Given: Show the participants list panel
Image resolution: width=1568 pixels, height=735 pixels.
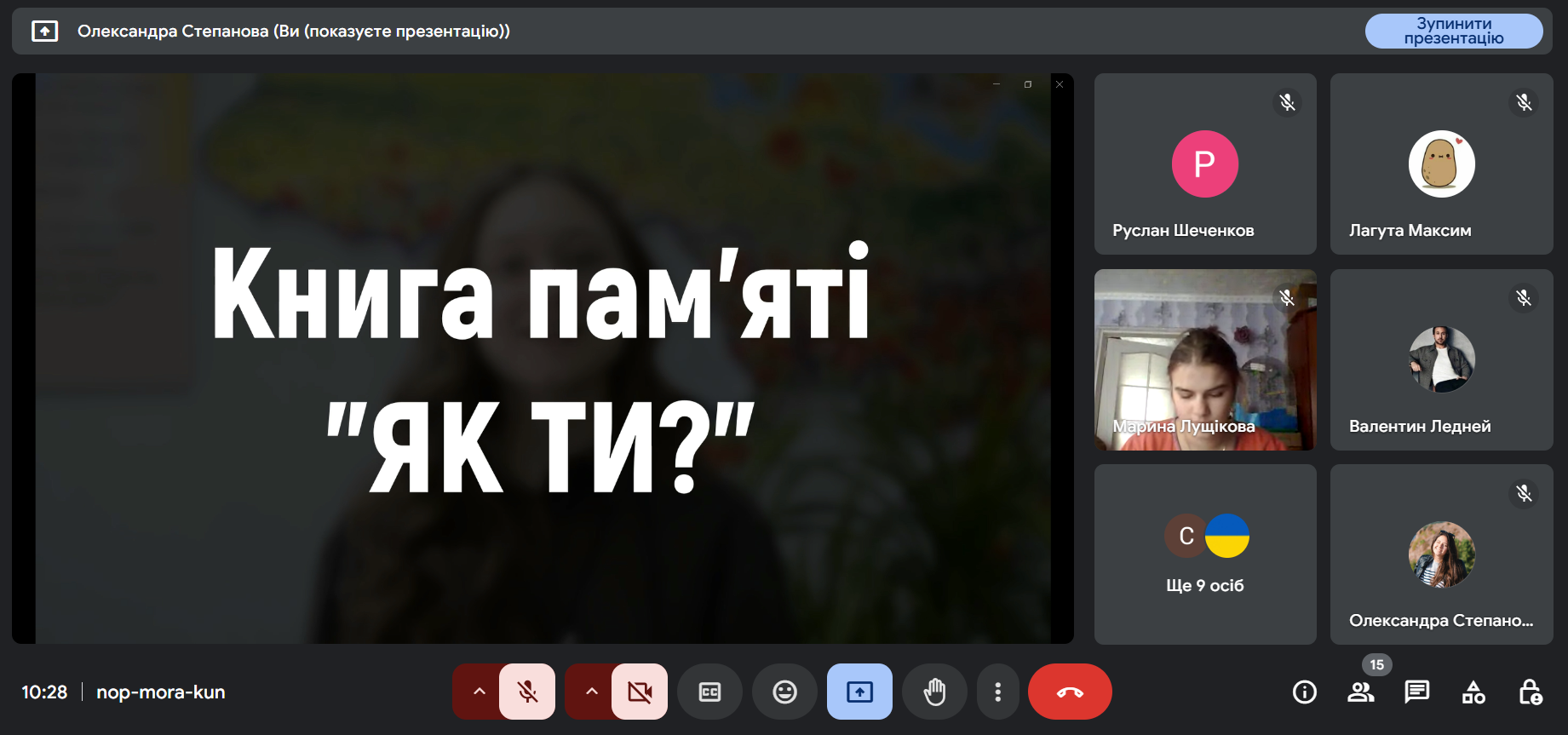Looking at the screenshot, I should (x=1360, y=692).
